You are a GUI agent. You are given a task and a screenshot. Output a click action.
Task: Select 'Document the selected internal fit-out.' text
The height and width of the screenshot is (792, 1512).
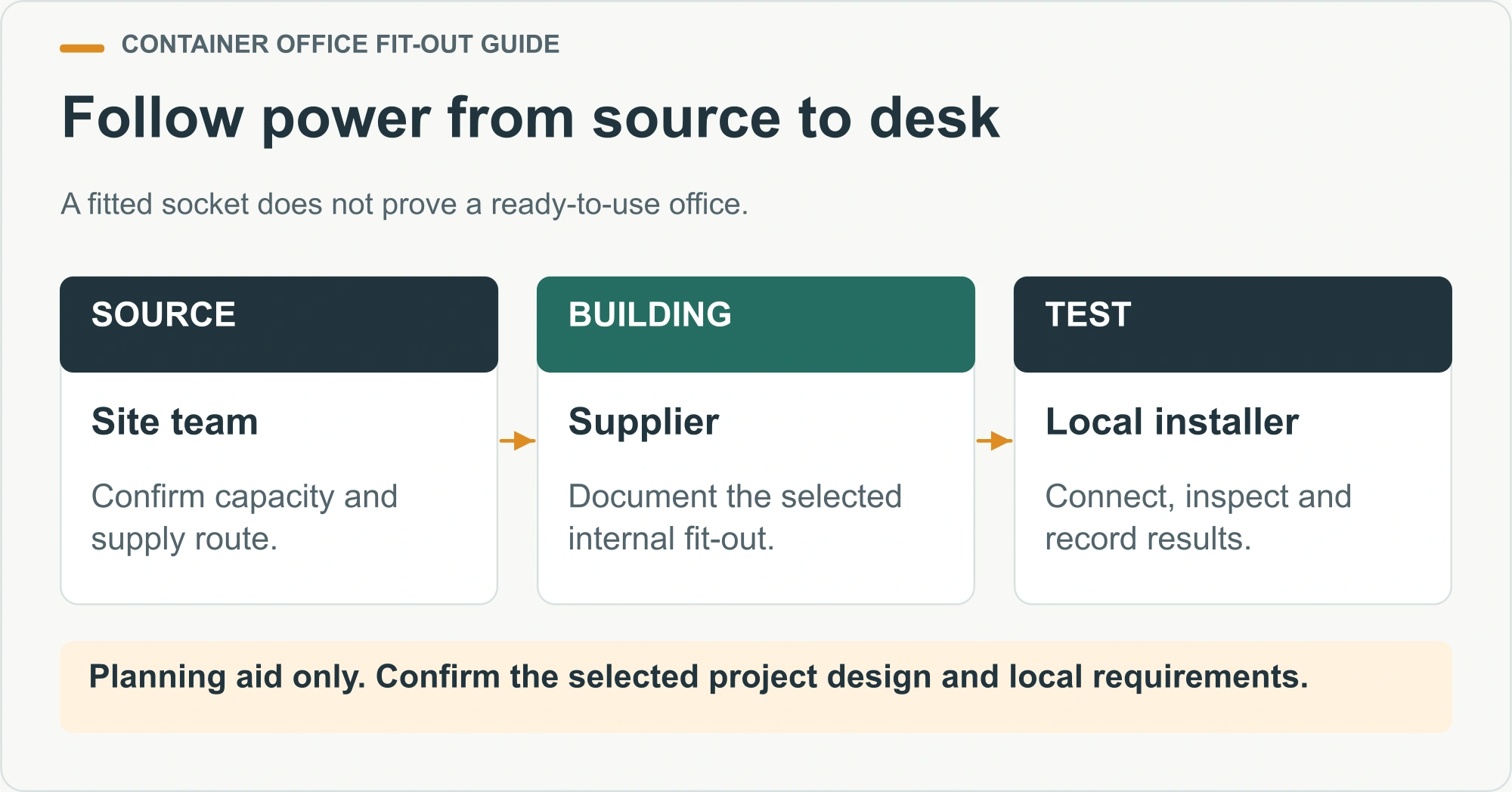click(735, 518)
